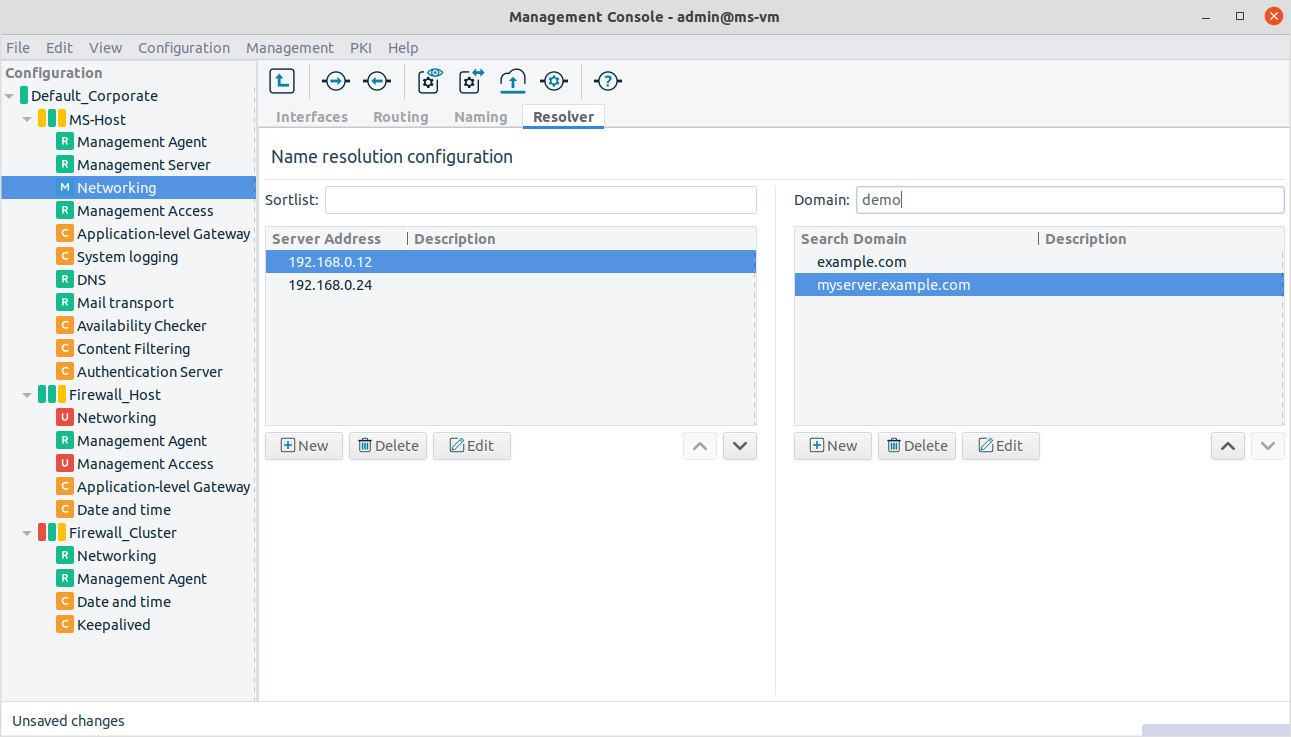Open the Management menu

pyautogui.click(x=290, y=47)
